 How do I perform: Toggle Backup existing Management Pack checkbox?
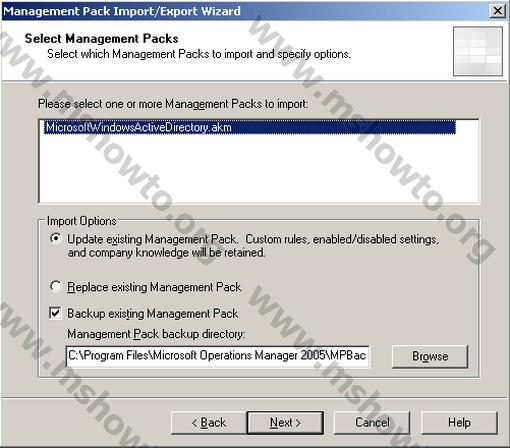(x=55, y=313)
